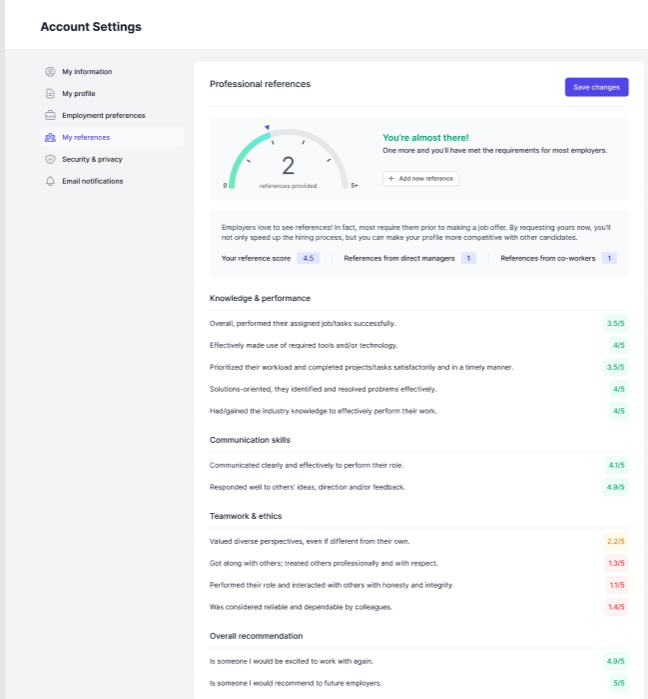Click the direct managers reference count badge
The image size is (648, 699).
click(x=467, y=258)
